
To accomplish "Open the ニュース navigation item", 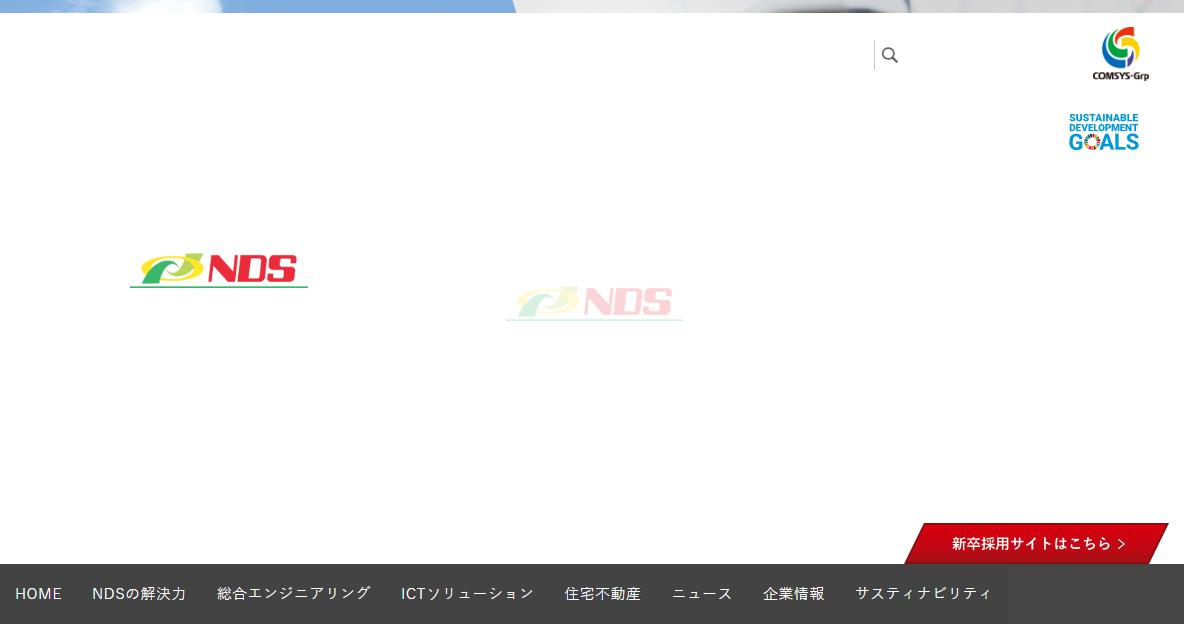I will pos(702,594).
